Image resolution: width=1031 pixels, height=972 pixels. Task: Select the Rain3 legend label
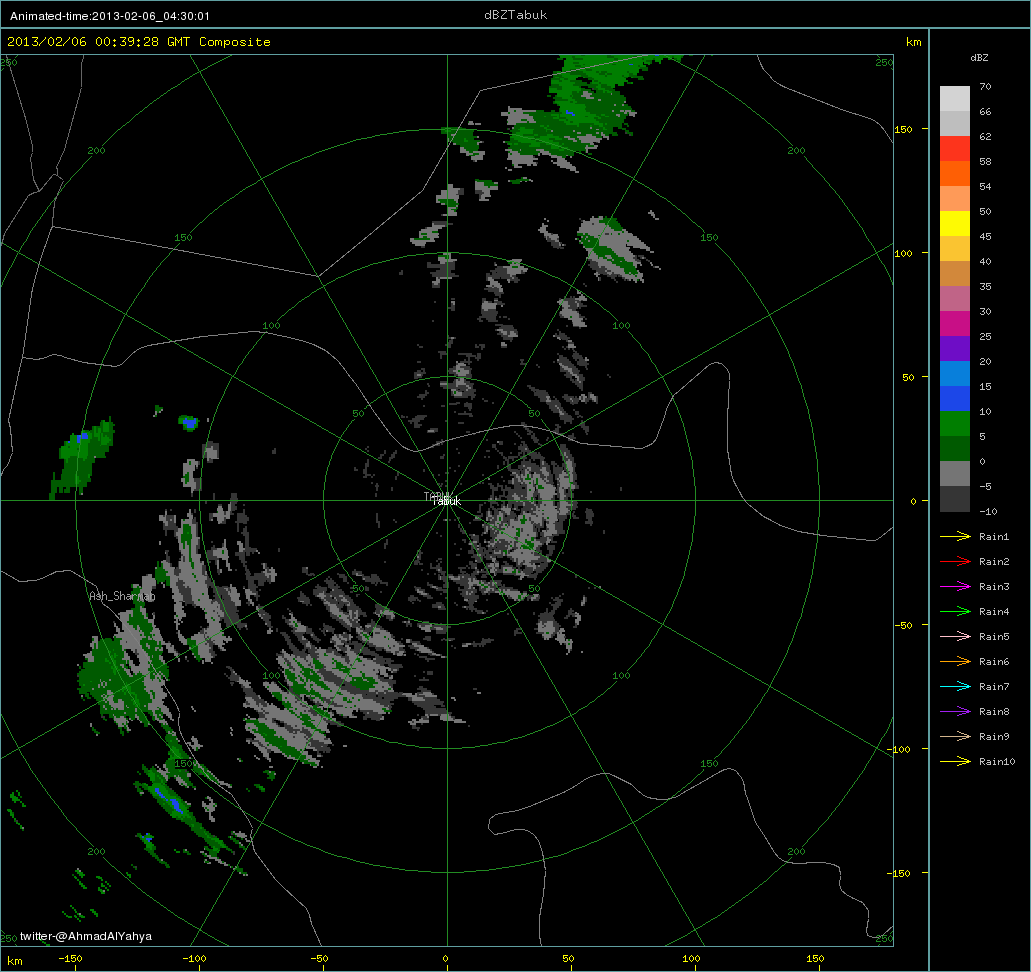tap(994, 587)
